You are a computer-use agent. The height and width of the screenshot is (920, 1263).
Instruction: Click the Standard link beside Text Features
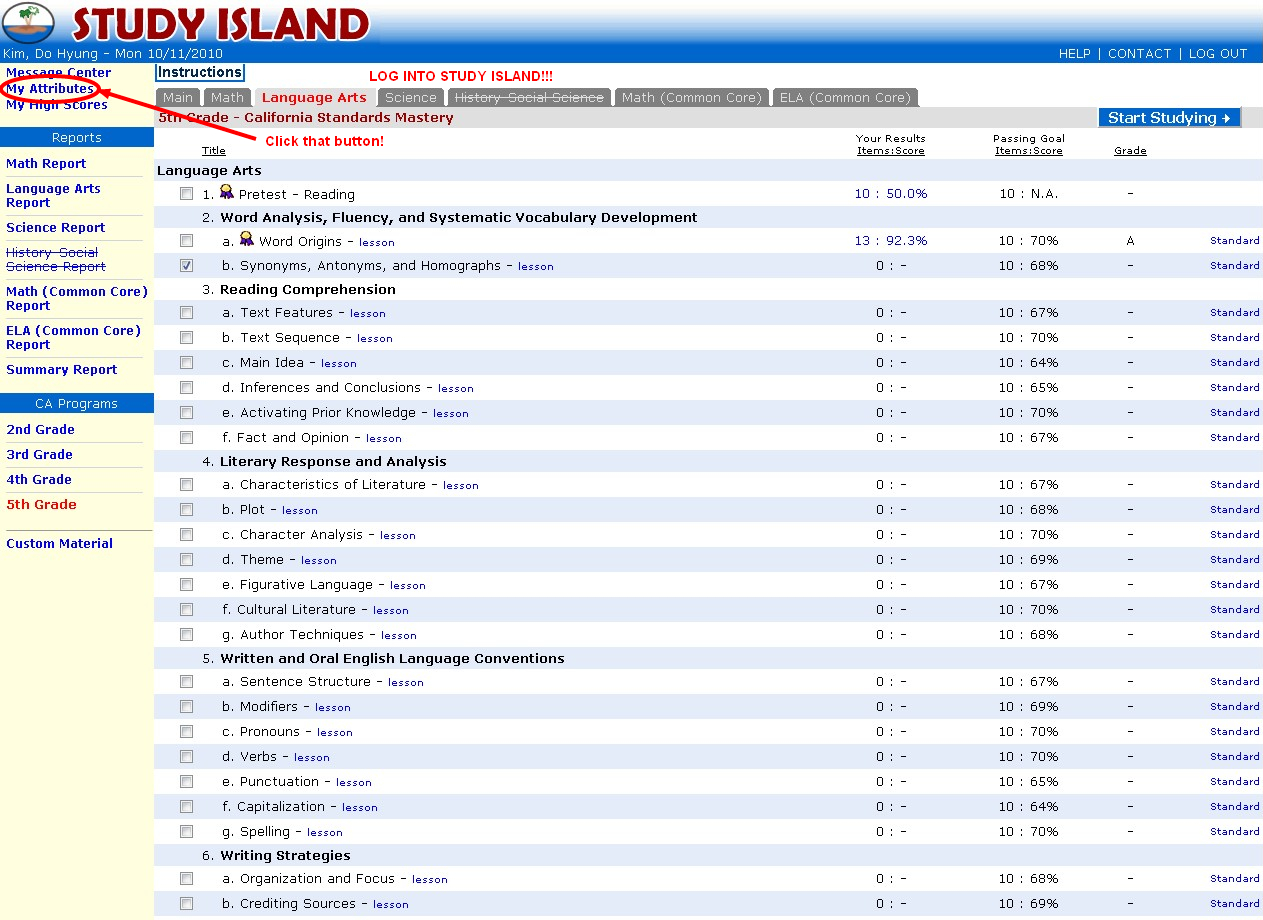tap(1234, 312)
